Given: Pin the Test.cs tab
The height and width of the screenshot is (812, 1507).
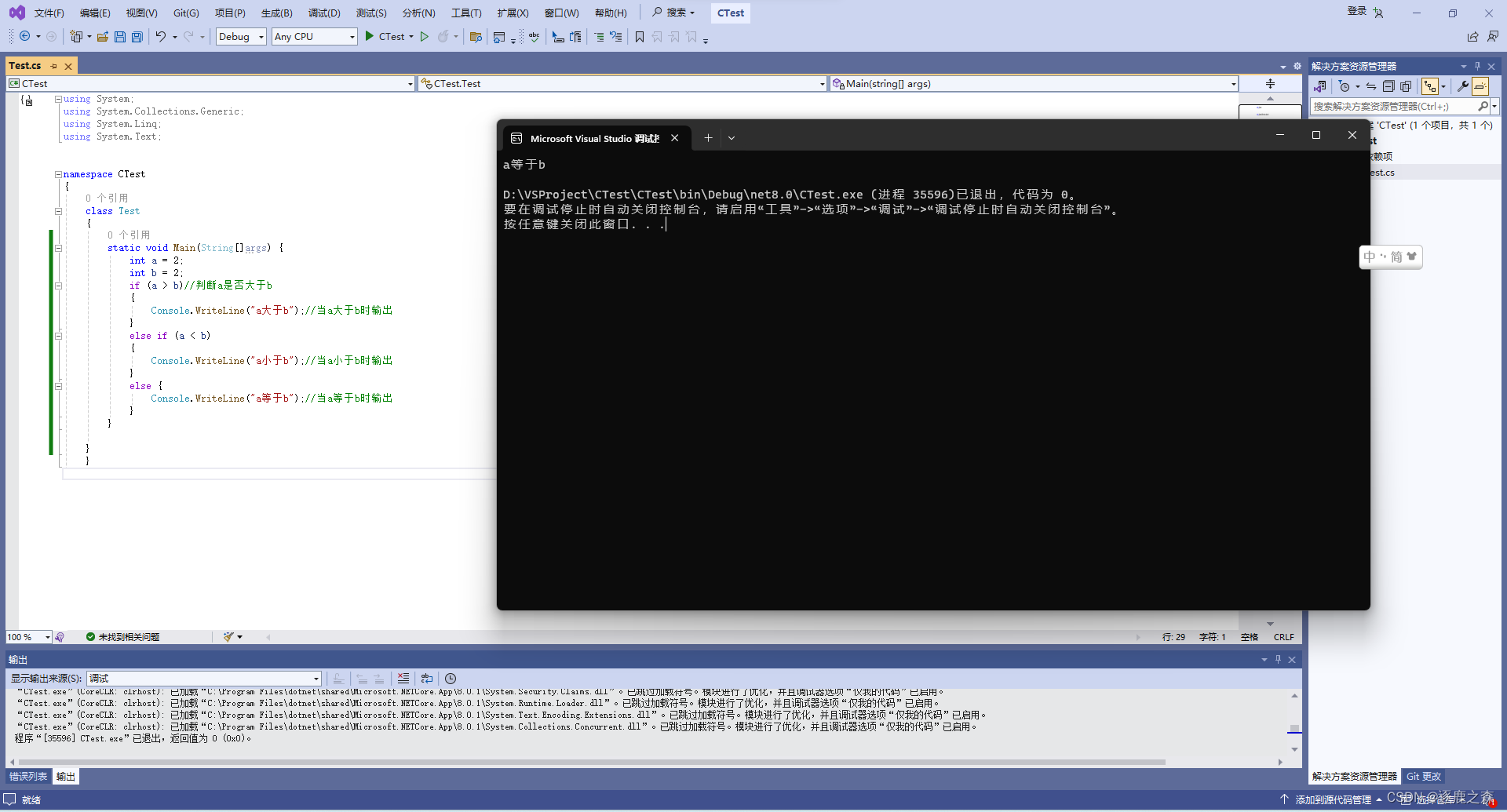Looking at the screenshot, I should [x=53, y=66].
